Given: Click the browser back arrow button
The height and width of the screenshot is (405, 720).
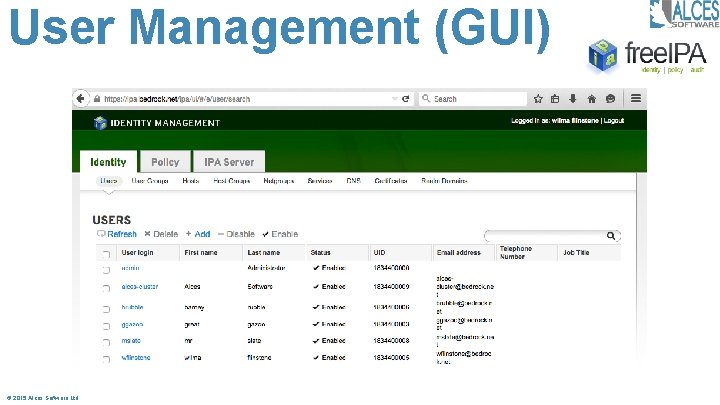Looking at the screenshot, I should (81, 98).
